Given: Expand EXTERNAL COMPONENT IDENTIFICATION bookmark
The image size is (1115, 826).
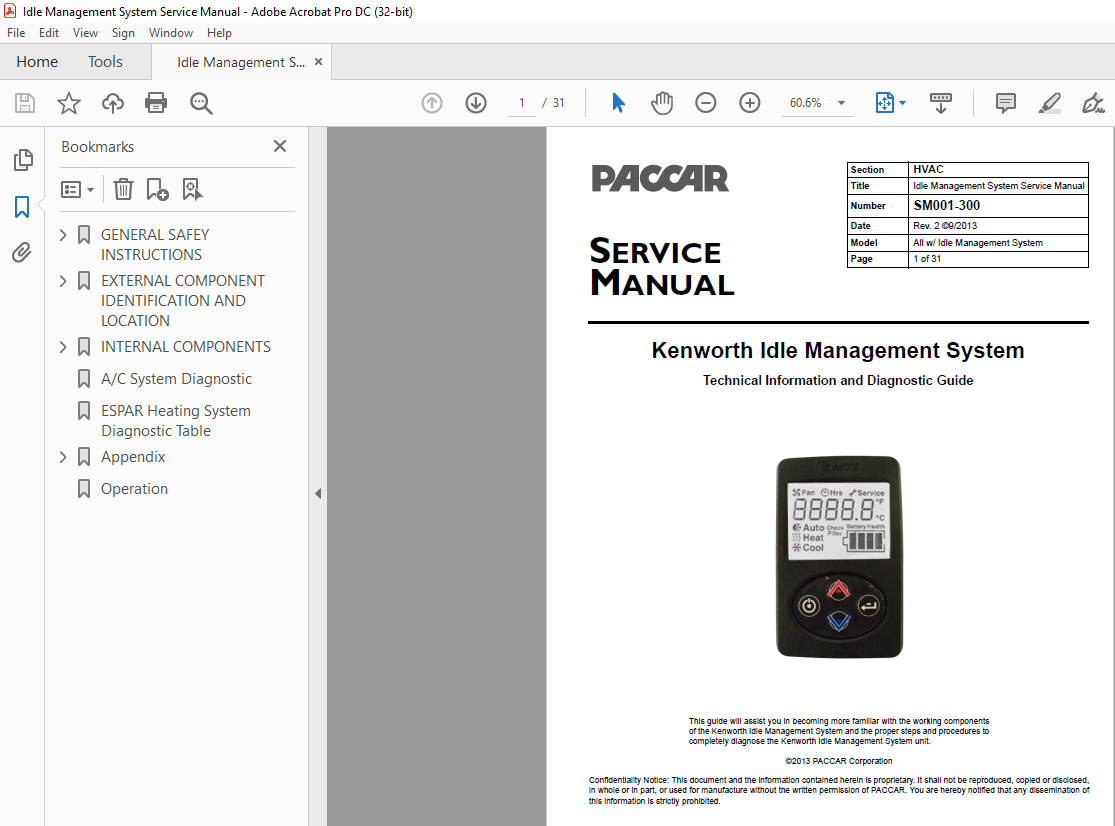Looking at the screenshot, I should coord(63,281).
